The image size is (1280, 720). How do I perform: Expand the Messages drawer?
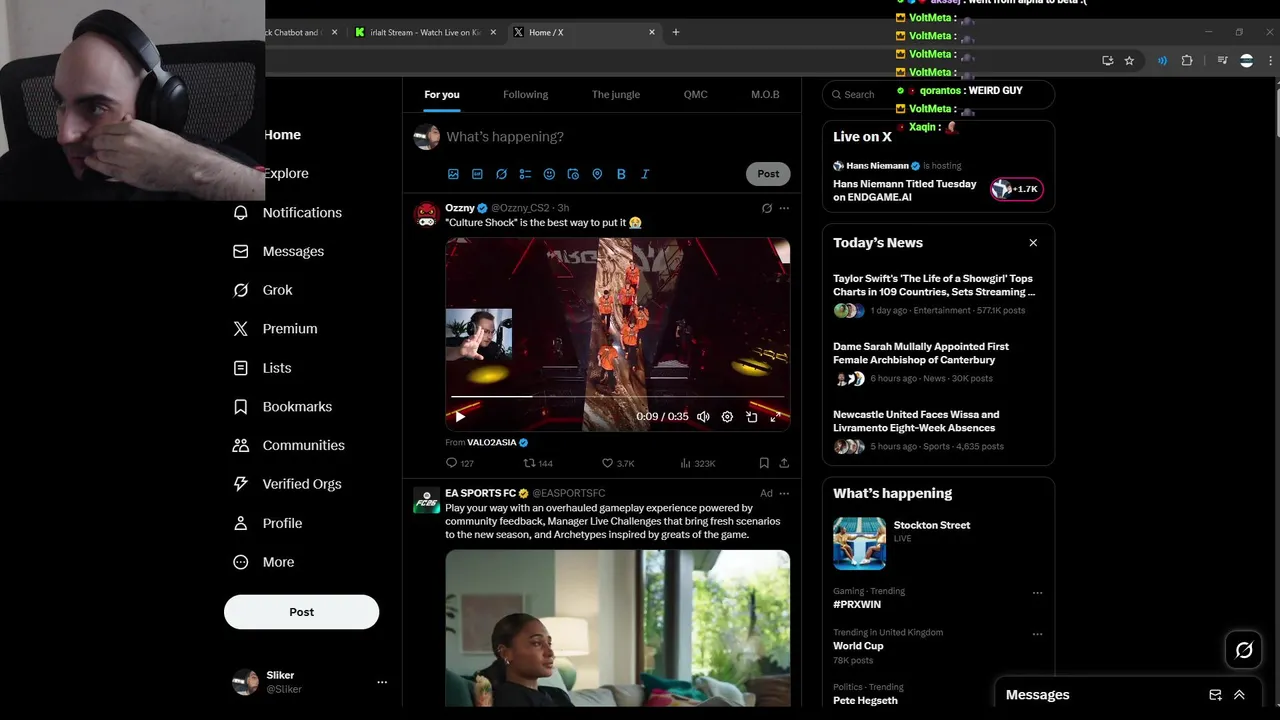coord(1239,695)
